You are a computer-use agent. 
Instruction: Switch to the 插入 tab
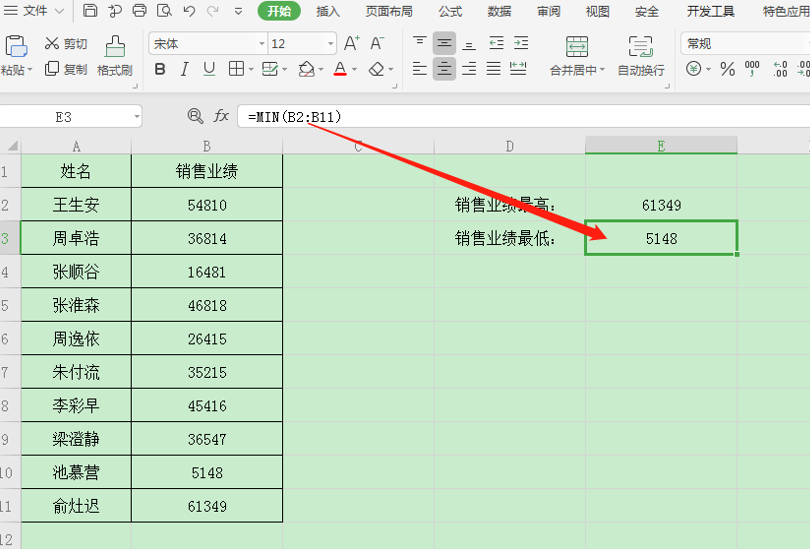(328, 11)
